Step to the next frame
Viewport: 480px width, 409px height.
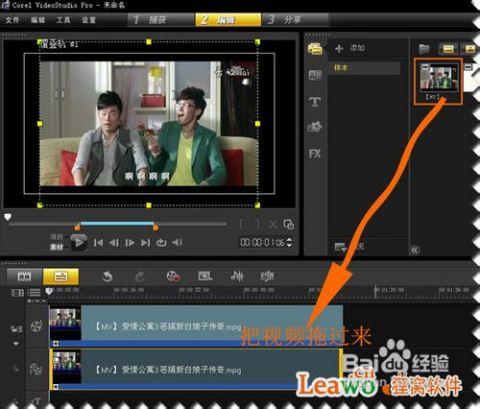(x=130, y=242)
